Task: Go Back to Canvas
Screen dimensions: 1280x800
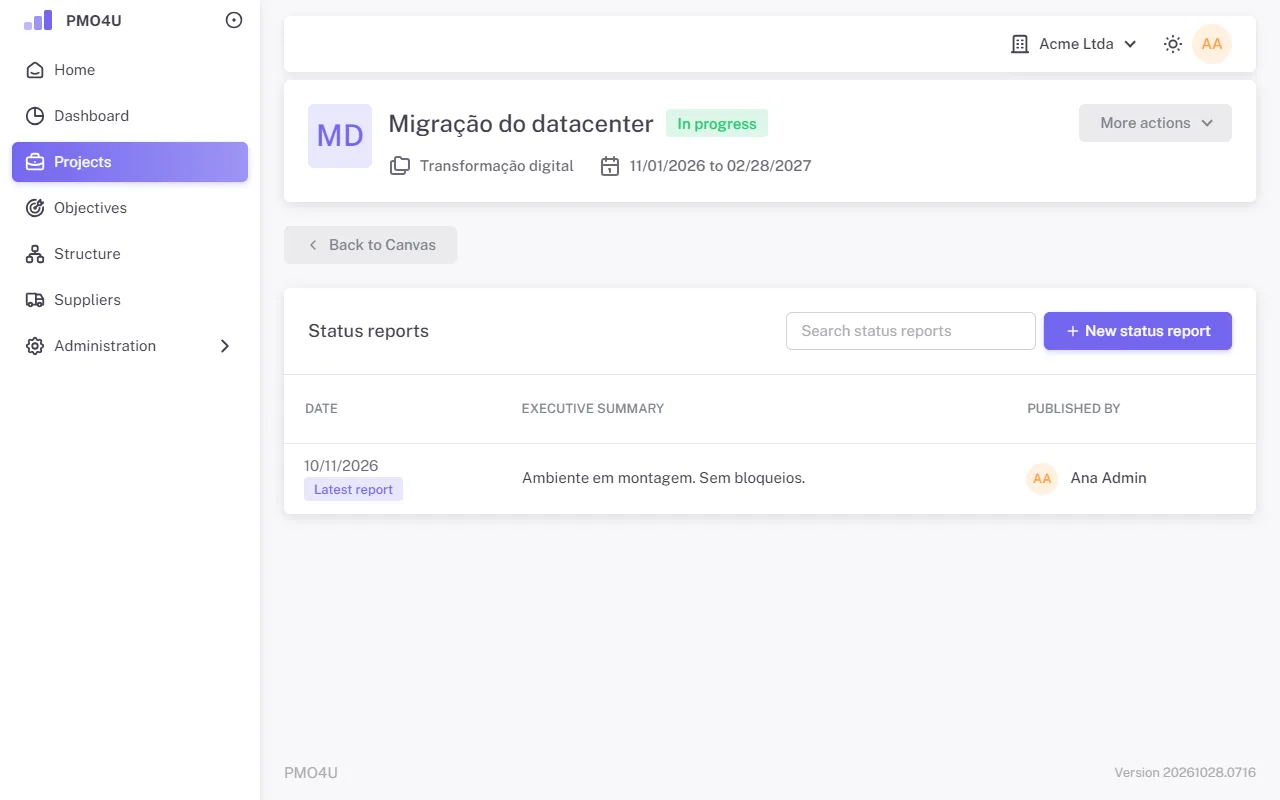Action: 371,245
